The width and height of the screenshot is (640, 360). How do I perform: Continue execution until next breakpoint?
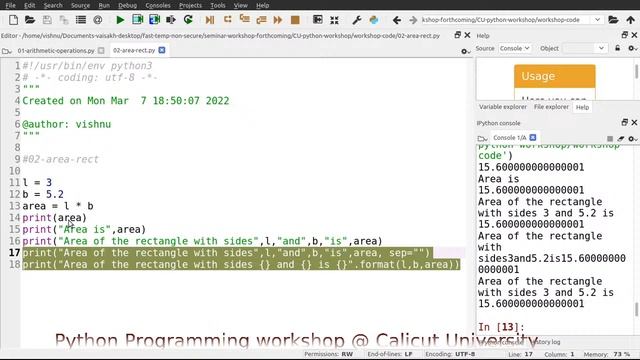pos(278,20)
